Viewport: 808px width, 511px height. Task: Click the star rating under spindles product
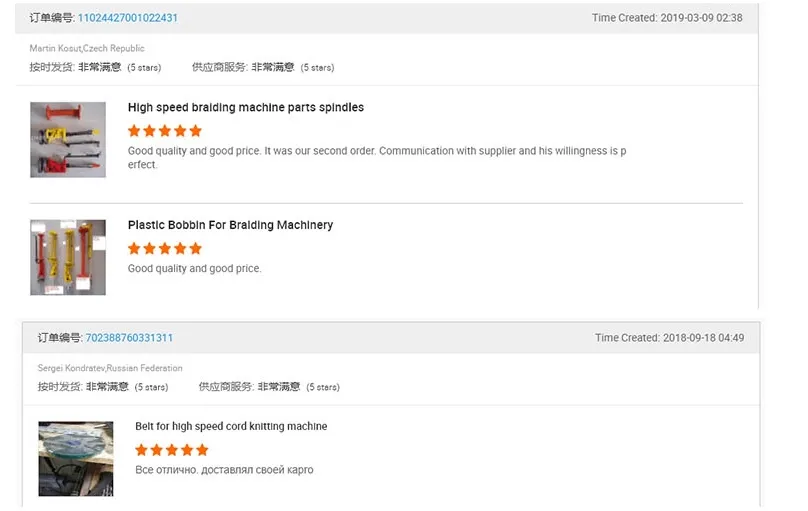tap(165, 131)
